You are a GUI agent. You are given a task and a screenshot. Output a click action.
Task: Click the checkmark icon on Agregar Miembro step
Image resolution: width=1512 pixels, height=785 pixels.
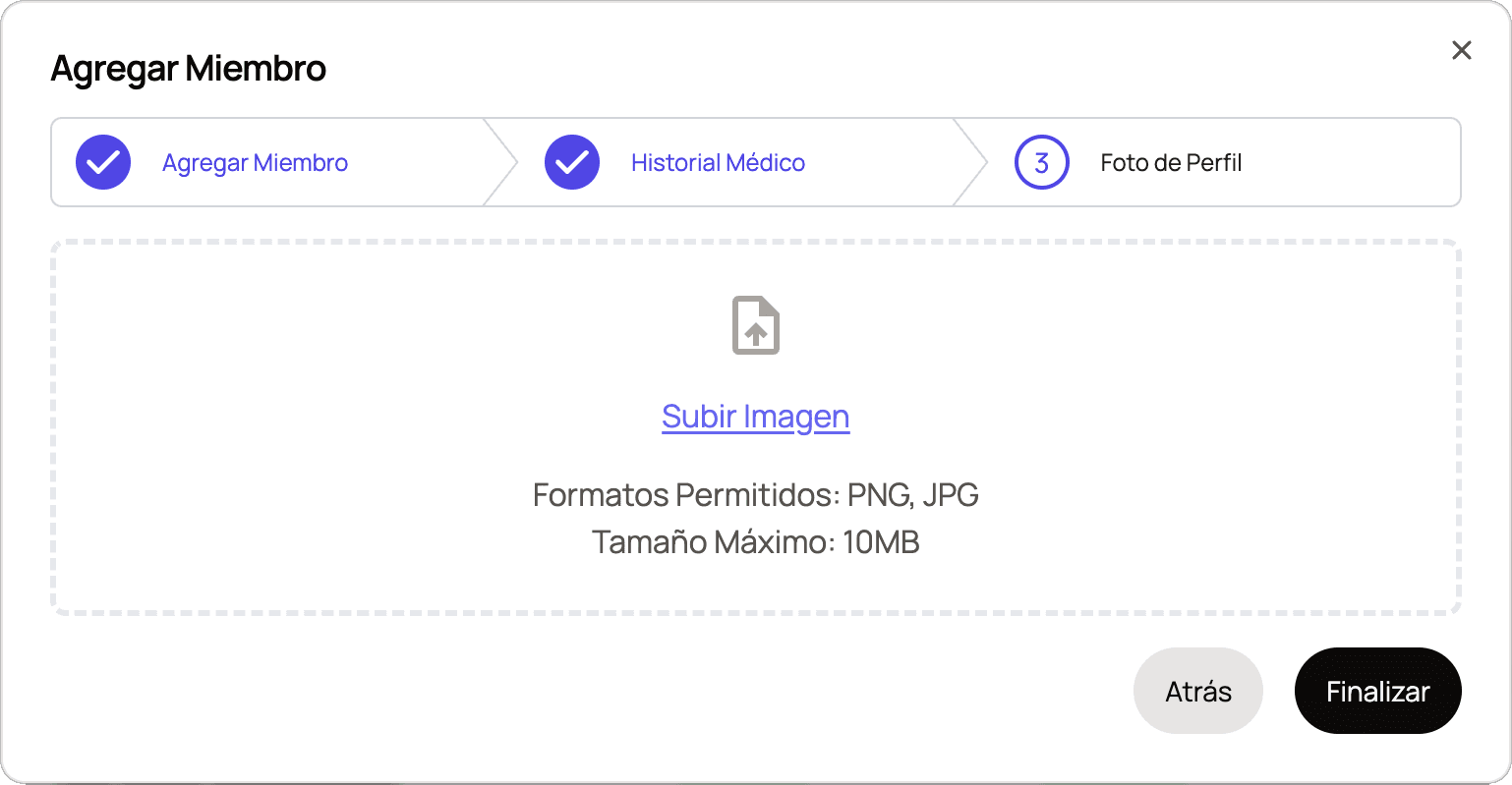[x=102, y=162]
